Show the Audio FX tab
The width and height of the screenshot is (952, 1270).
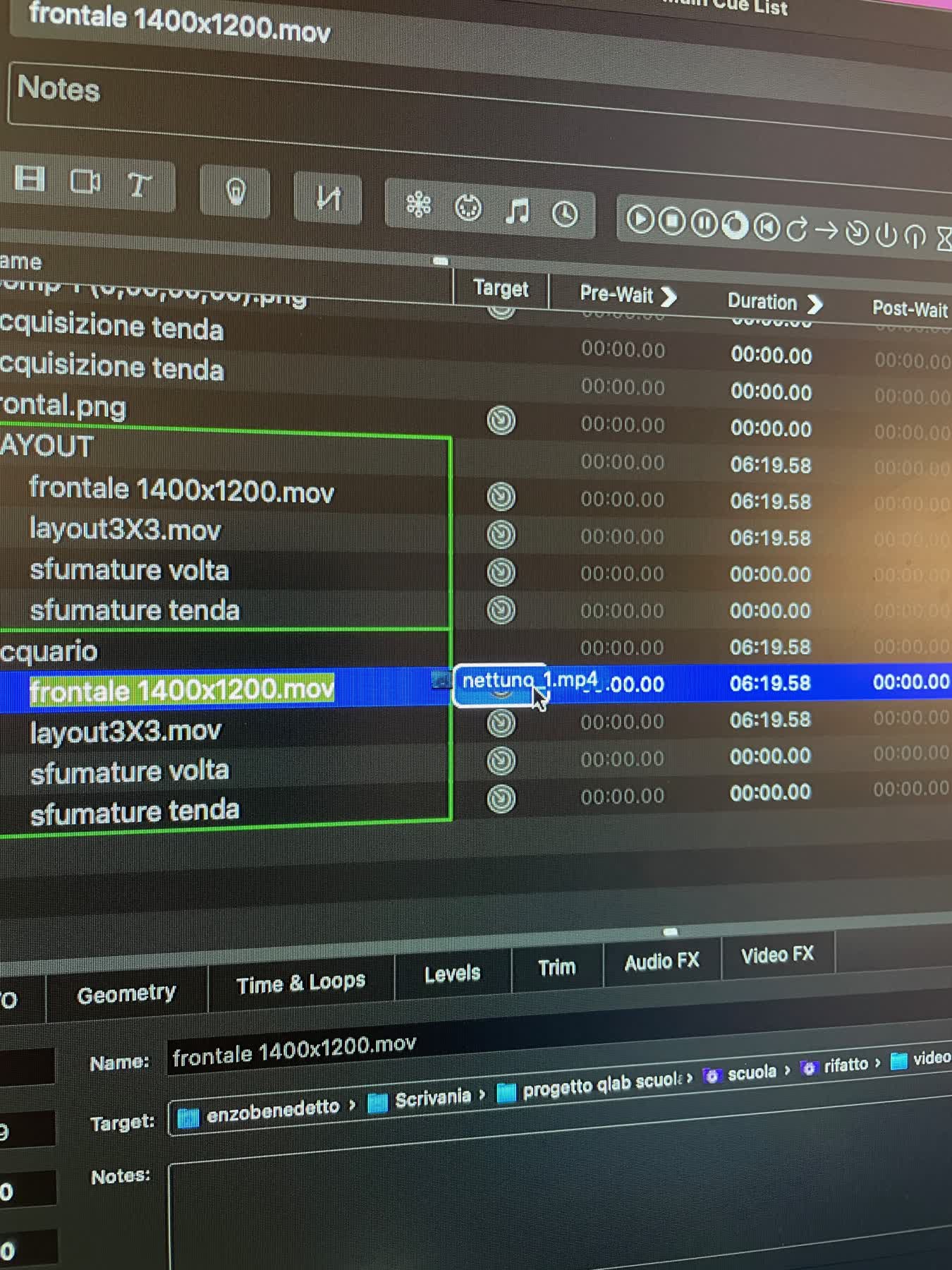click(x=662, y=961)
